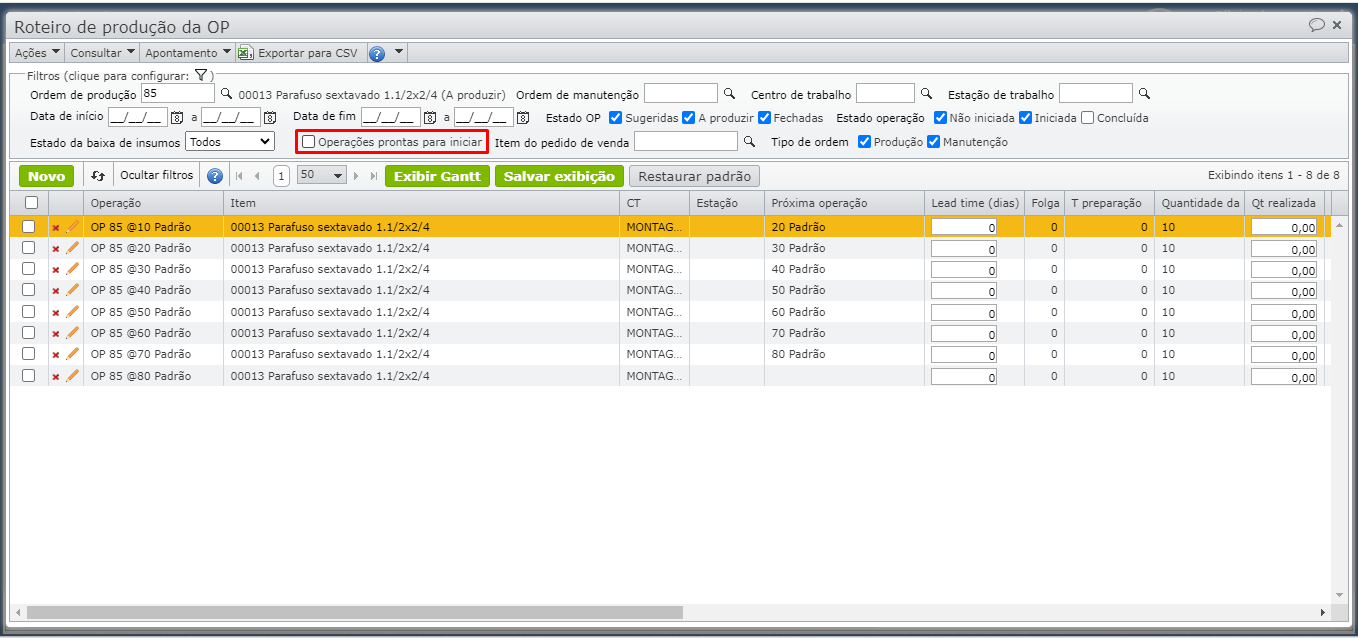The width and height of the screenshot is (1358, 638).
Task: Open the Ações menu
Action: [x=37, y=53]
